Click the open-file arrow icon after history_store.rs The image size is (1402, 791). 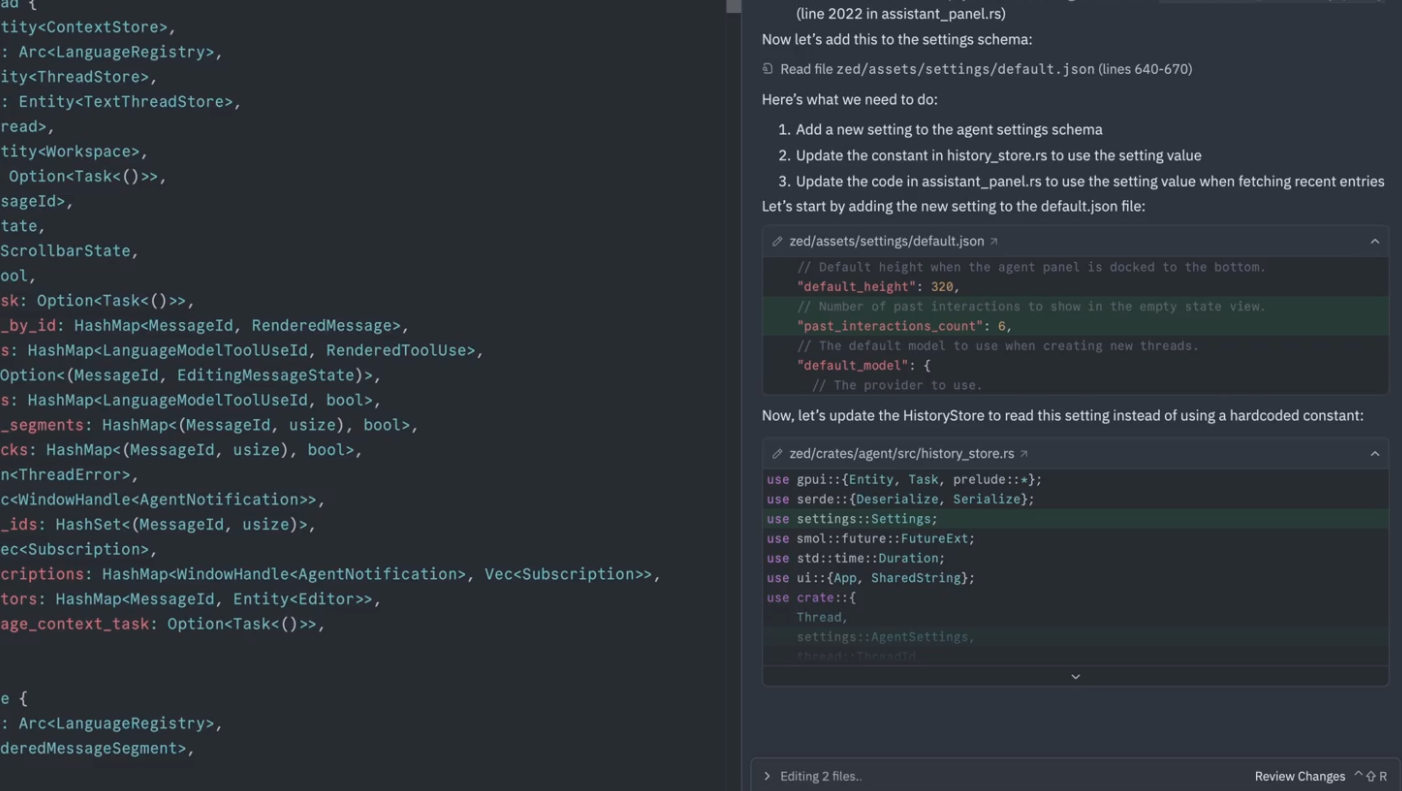(x=1024, y=454)
